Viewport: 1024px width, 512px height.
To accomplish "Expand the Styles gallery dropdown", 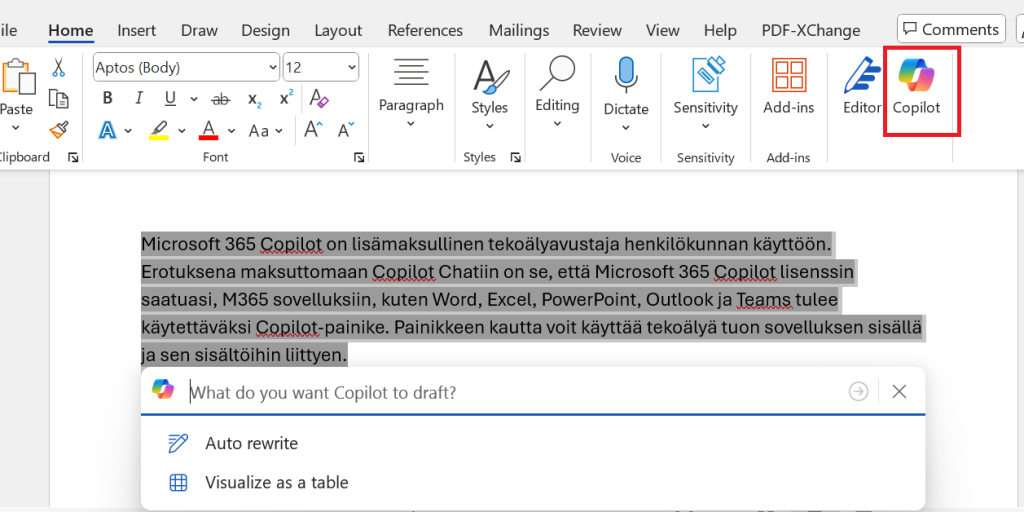I will (489, 126).
